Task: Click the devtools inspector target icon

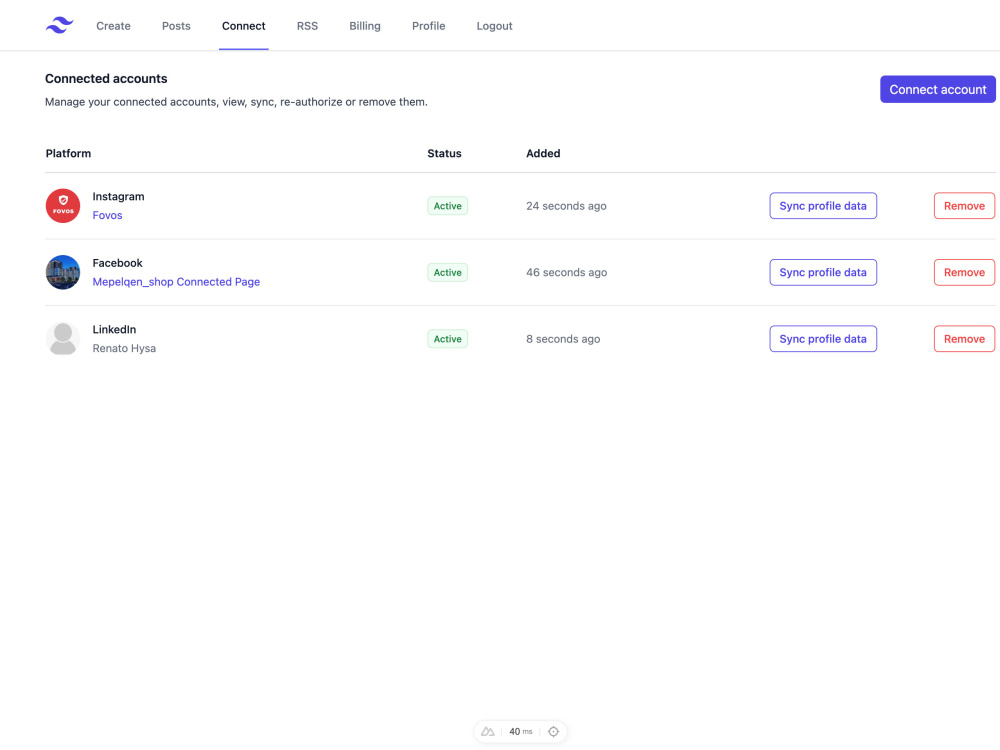Action: (554, 732)
